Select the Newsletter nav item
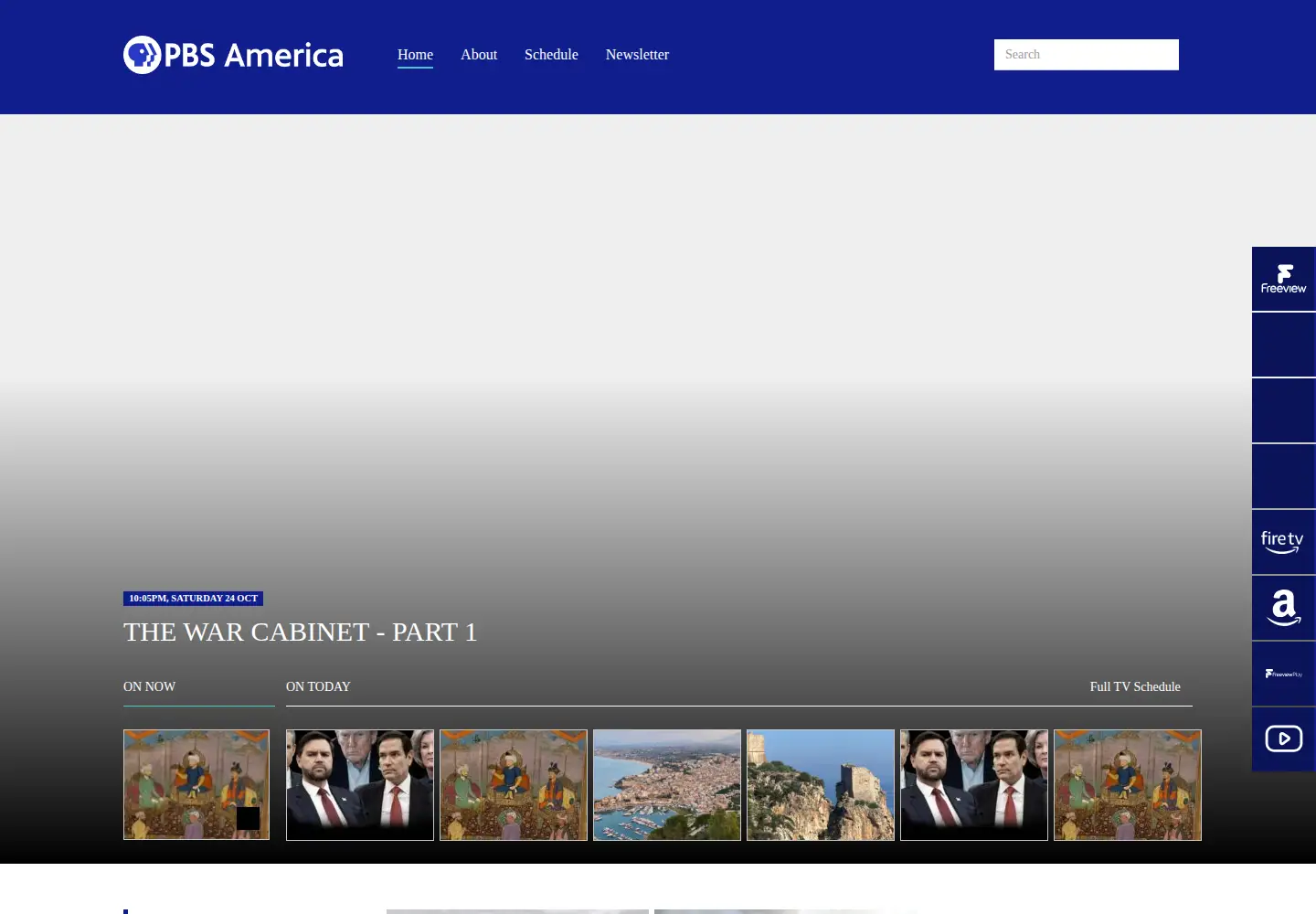Image resolution: width=1316 pixels, height=914 pixels. 637,55
